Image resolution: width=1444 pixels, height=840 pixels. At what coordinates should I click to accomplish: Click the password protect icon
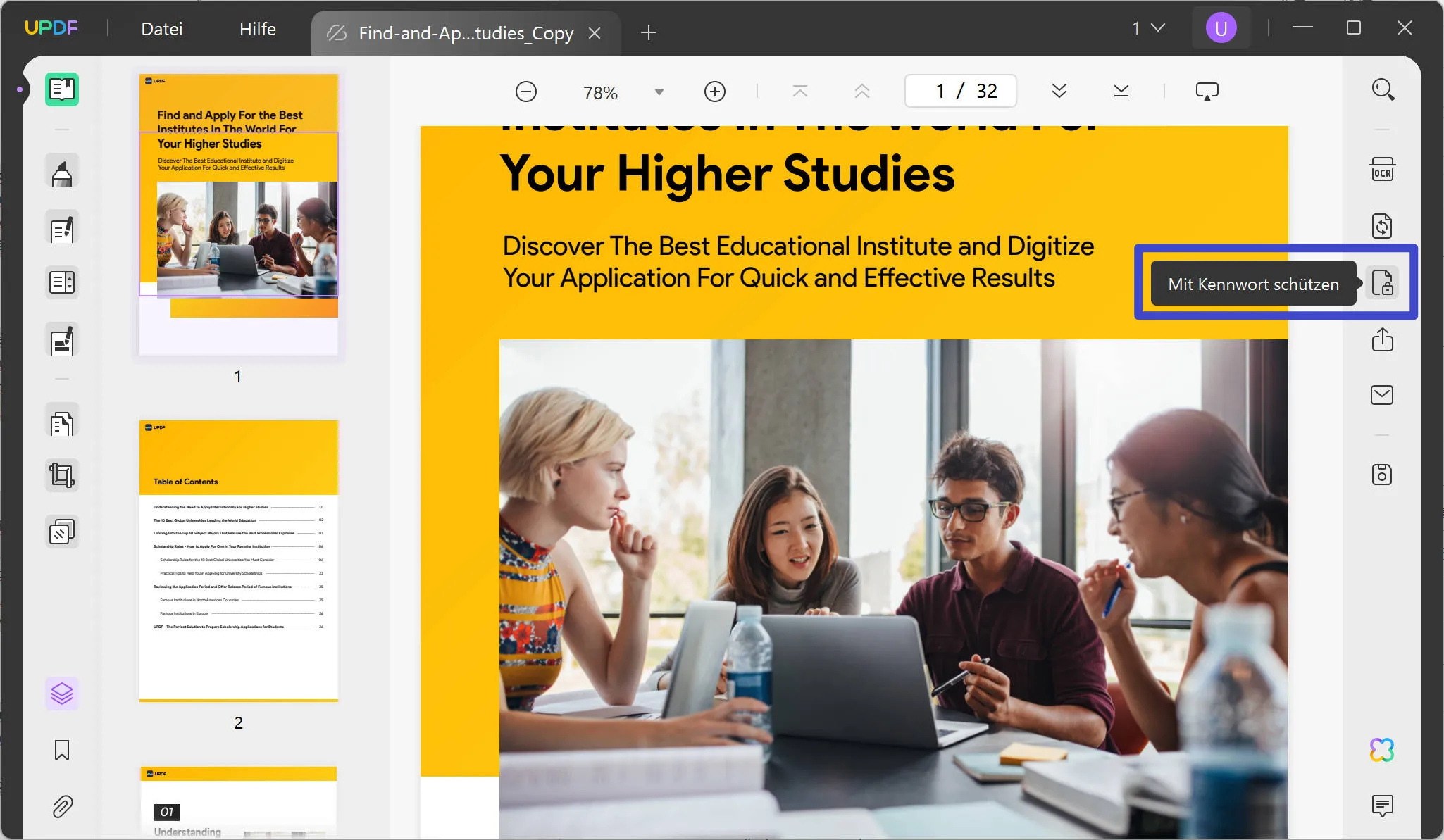[1382, 283]
